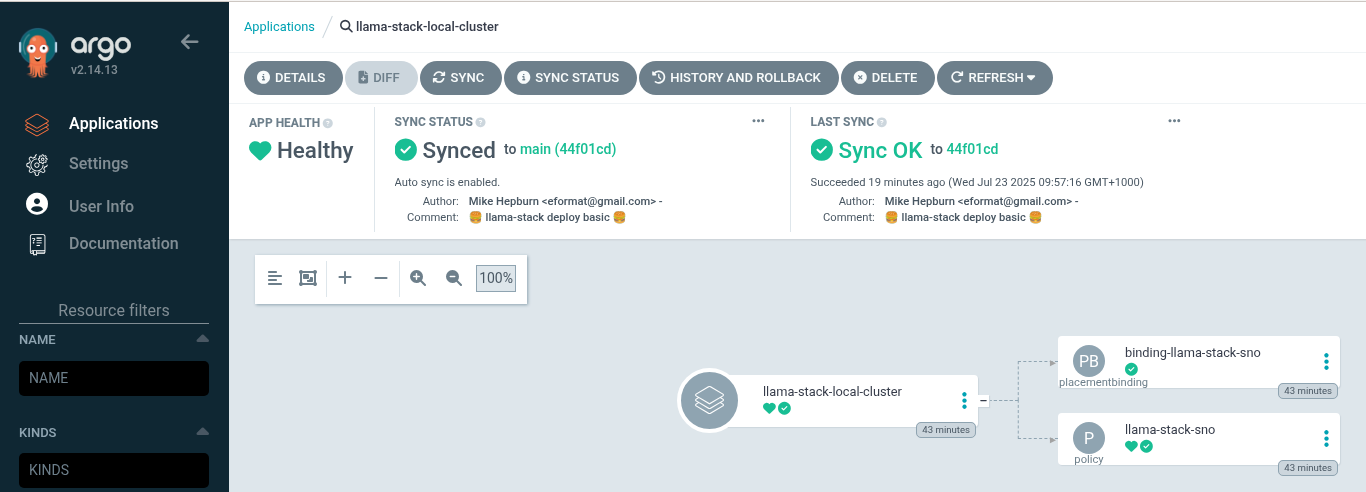Click the App Health help icon
Viewport: 1366px width, 492px height.
coord(328,123)
